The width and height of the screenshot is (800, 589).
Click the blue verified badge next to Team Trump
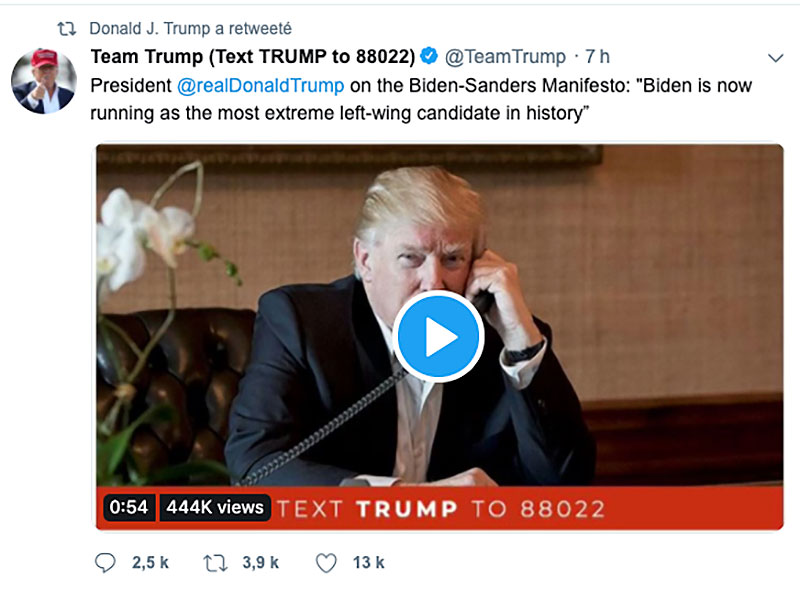(427, 56)
